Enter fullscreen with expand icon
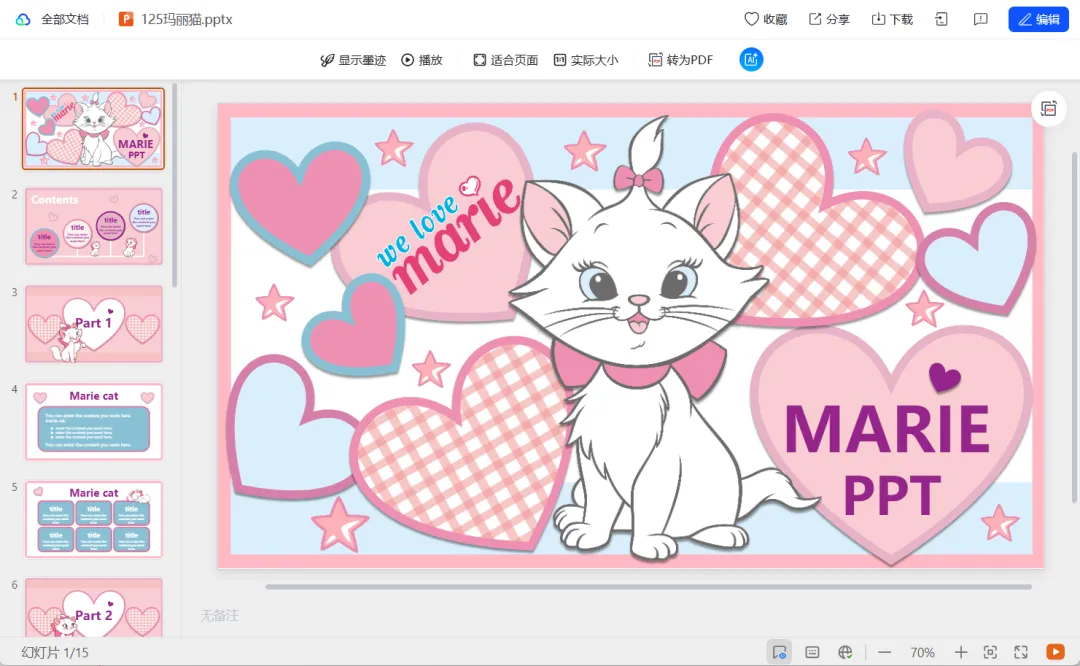Image resolution: width=1080 pixels, height=666 pixels. [x=1021, y=652]
